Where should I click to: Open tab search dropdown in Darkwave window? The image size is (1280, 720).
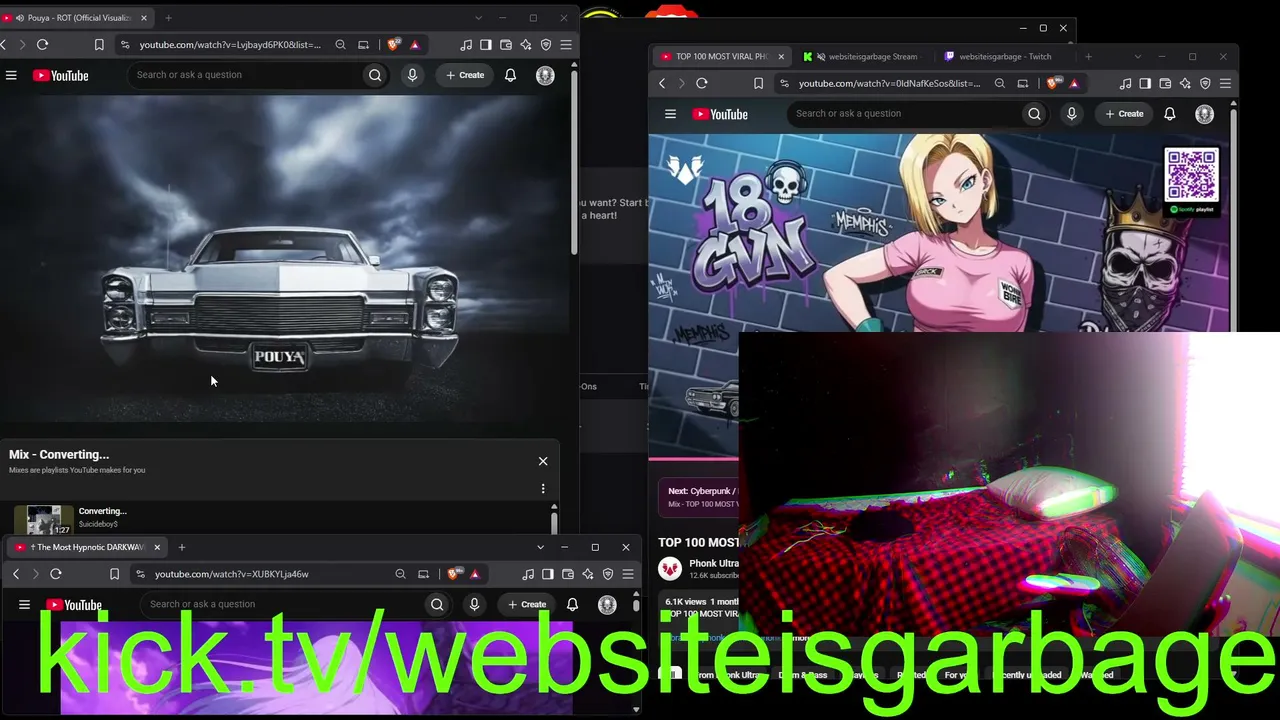coord(540,547)
